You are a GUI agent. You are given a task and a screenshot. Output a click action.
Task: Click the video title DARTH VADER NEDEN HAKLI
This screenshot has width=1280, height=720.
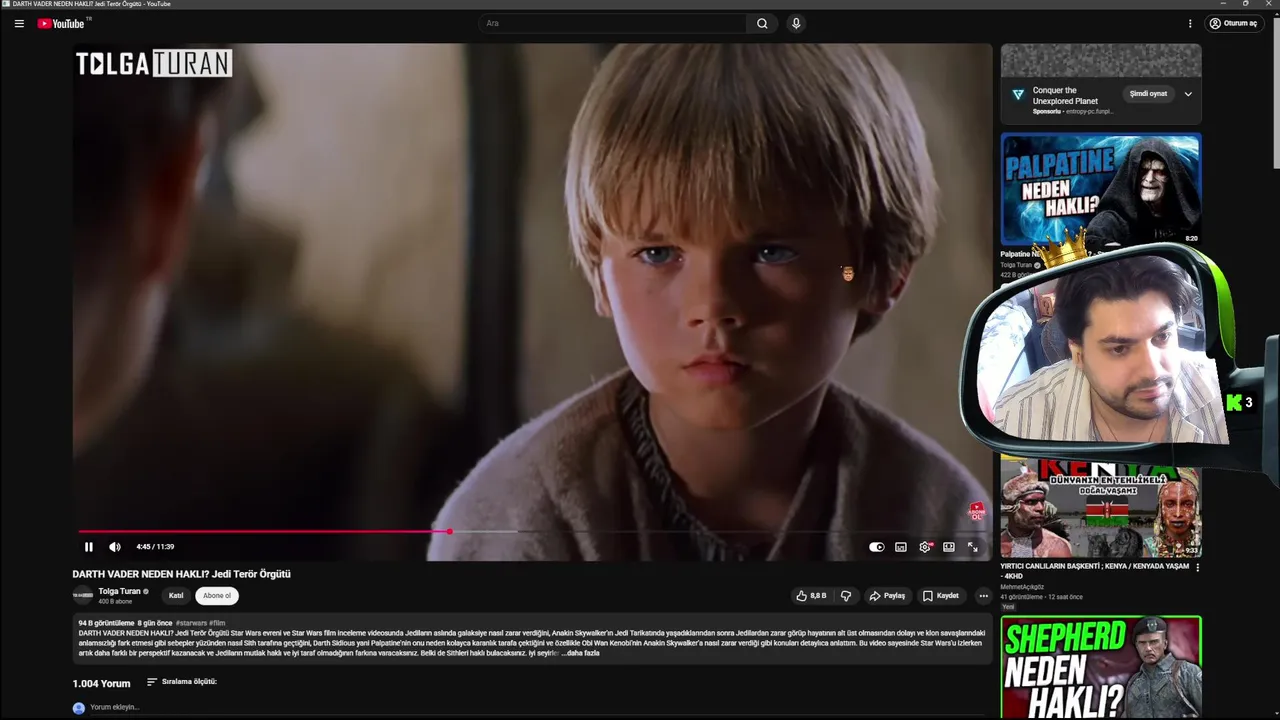181,574
